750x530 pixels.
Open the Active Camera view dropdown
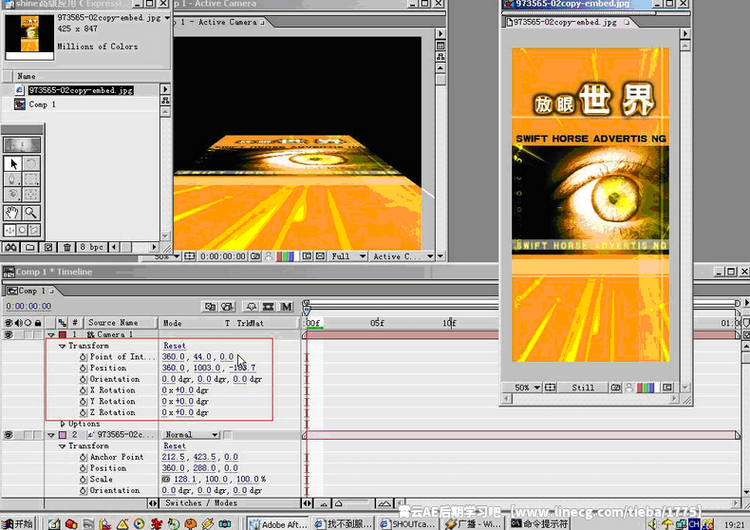(402, 256)
